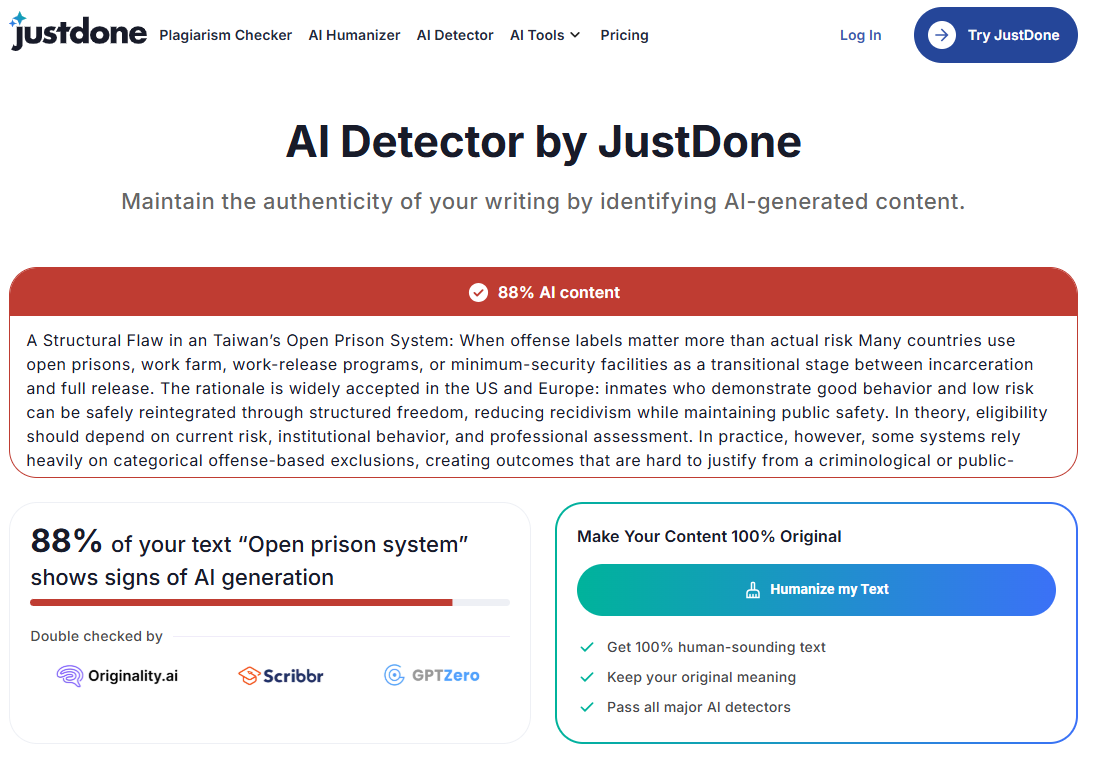
Task: Open the Pricing page
Action: tap(624, 35)
